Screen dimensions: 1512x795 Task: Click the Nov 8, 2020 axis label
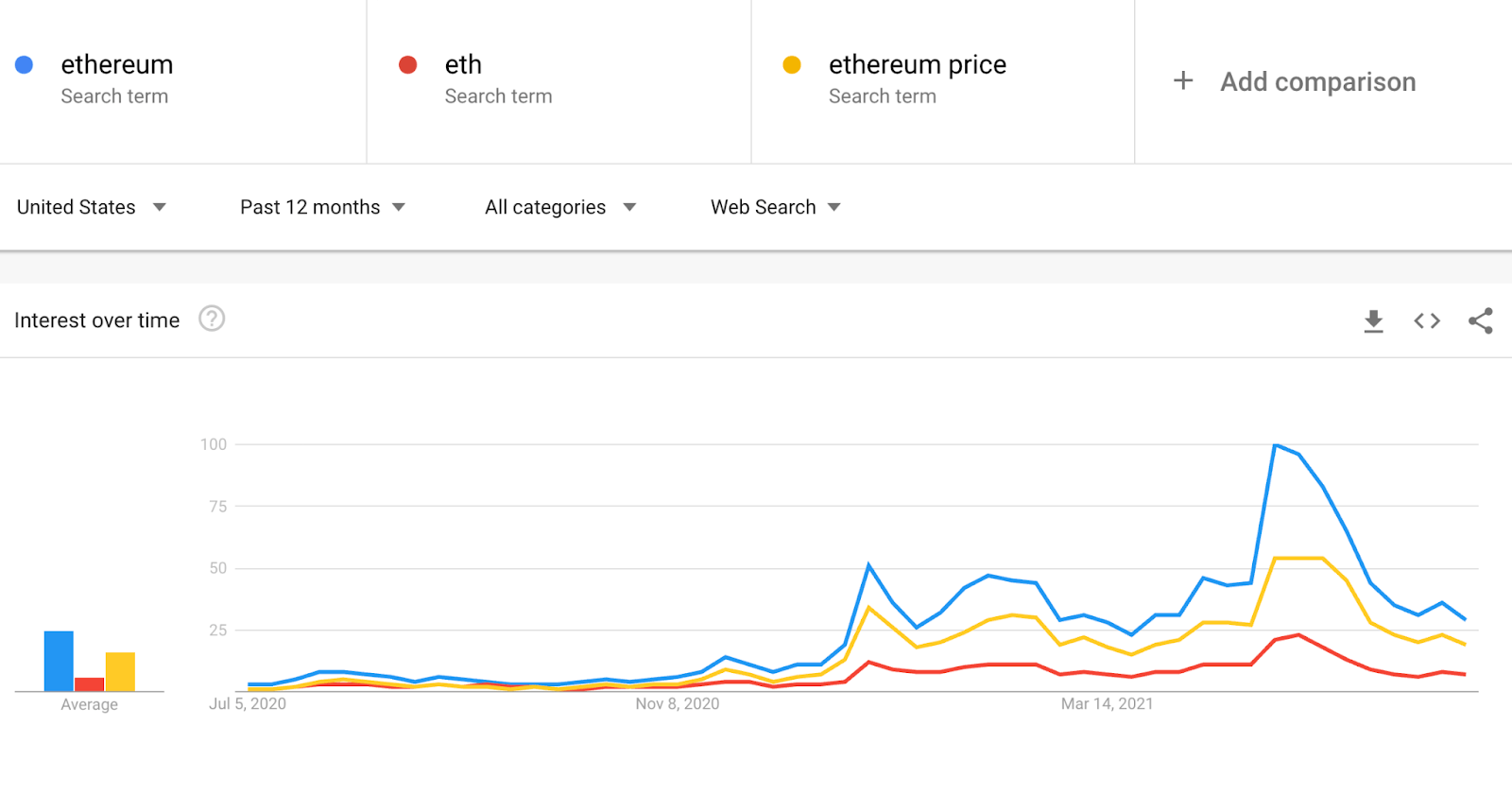(678, 703)
